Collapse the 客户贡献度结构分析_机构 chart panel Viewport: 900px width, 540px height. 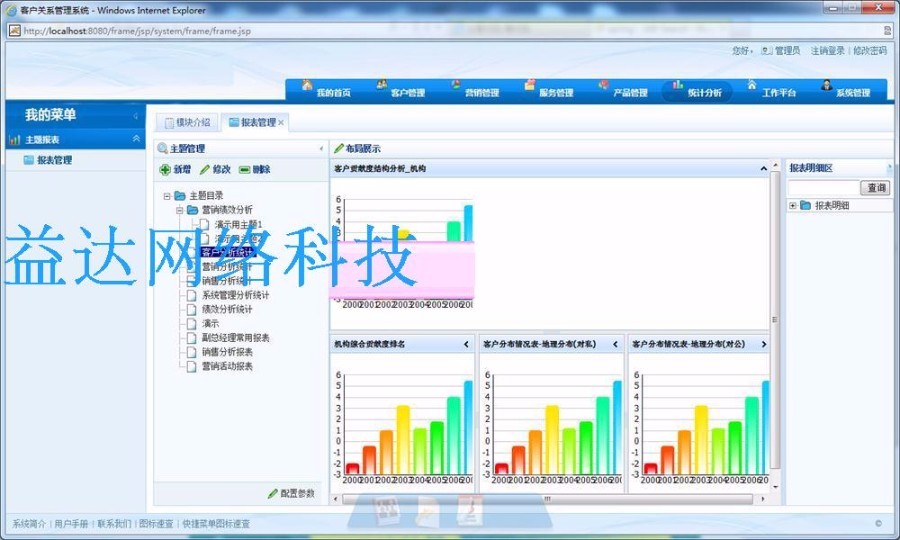(x=763, y=169)
